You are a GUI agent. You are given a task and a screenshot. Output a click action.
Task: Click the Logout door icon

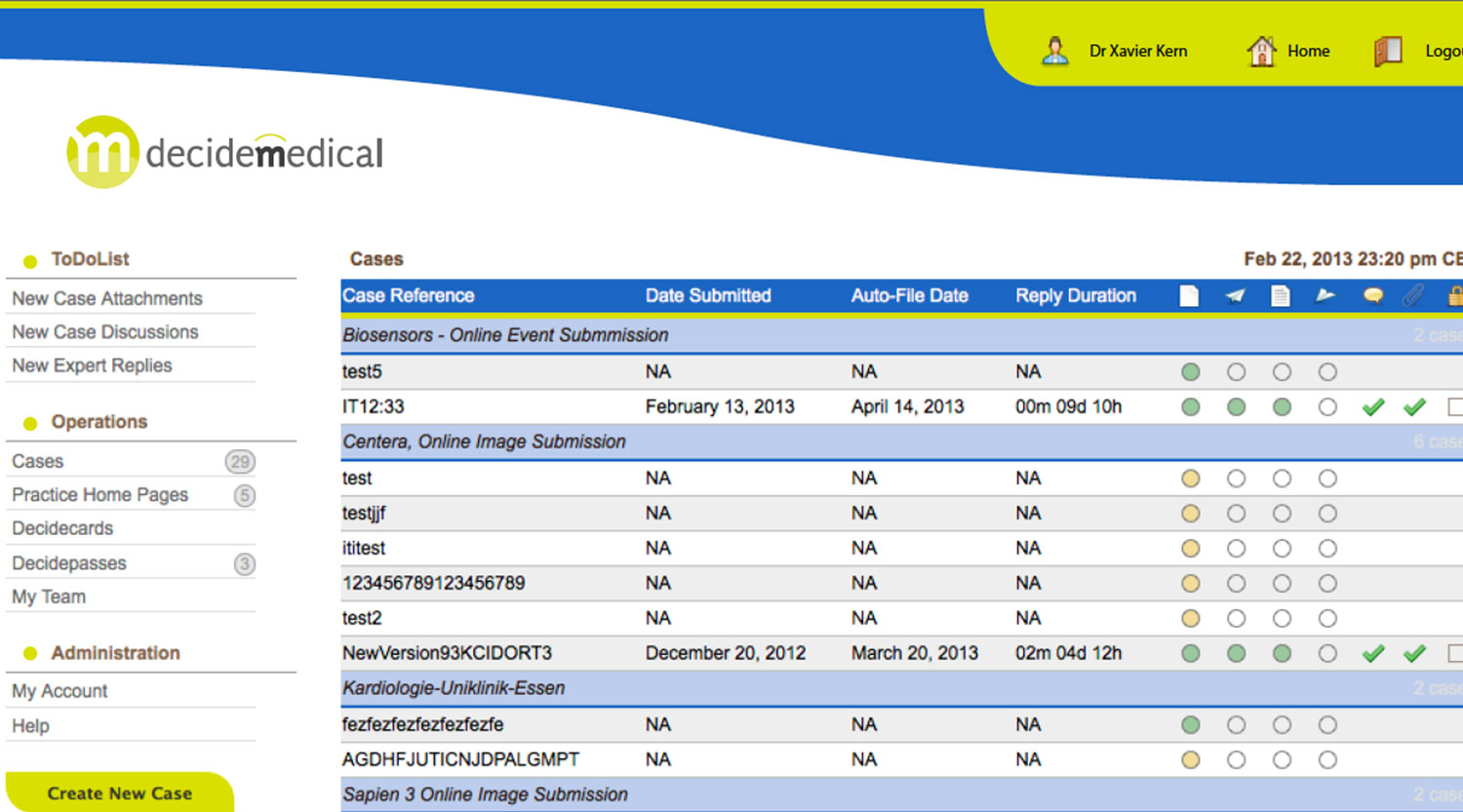point(1388,51)
